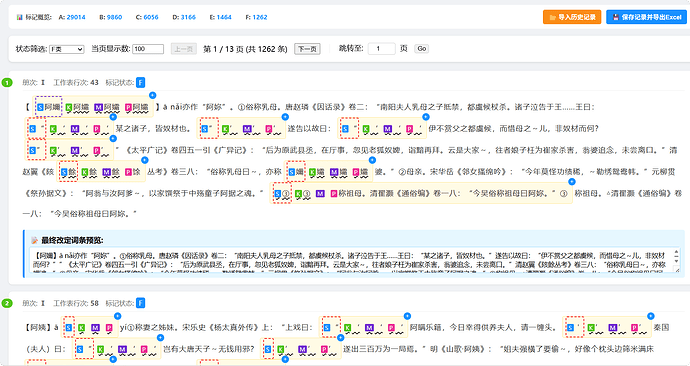Select the S 餘 variant option
The width and height of the screenshot is (690, 366).
coord(68,172)
